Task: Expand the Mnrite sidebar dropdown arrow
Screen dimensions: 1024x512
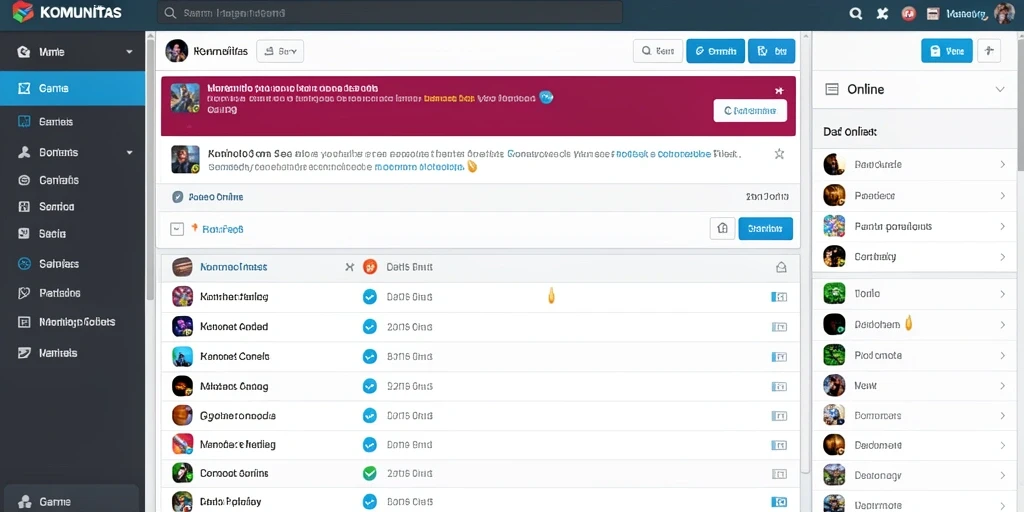Action: tap(129, 52)
